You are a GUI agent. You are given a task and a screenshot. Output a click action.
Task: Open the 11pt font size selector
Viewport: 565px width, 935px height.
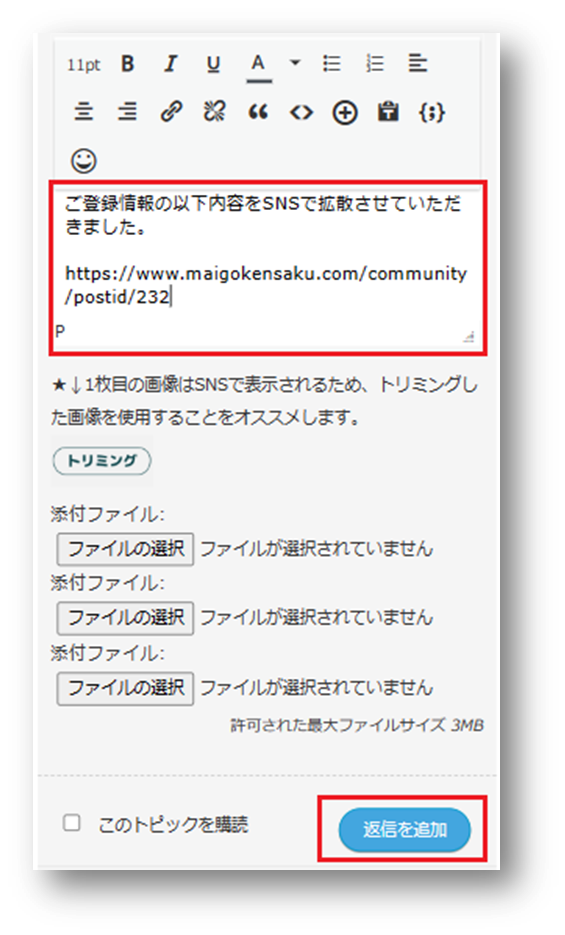[83, 64]
